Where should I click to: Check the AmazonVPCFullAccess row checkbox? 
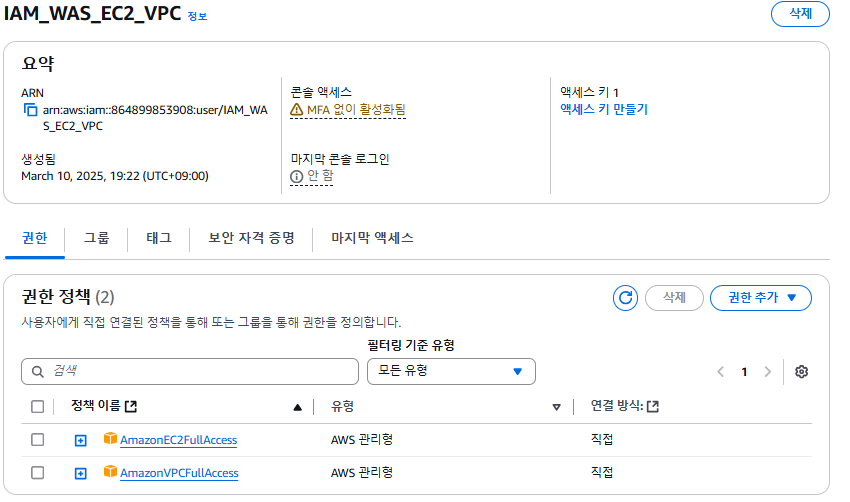click(x=37, y=473)
